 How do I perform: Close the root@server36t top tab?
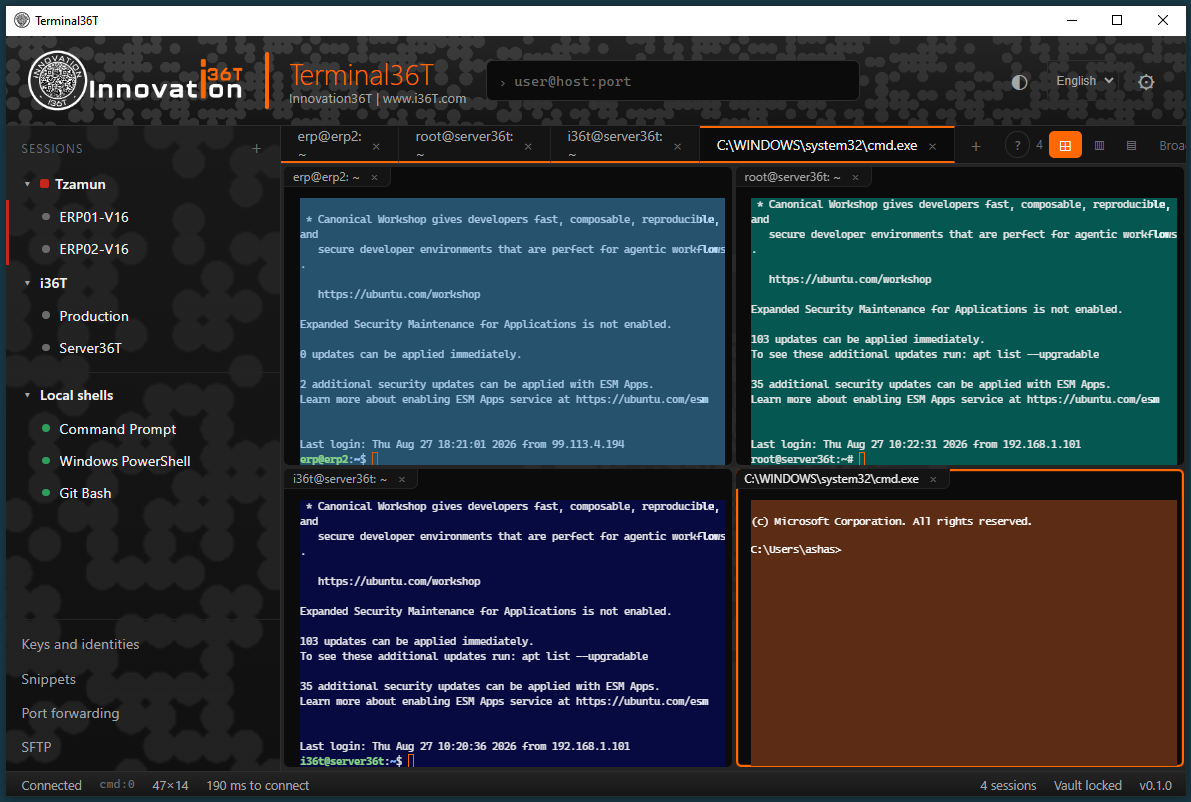528,147
